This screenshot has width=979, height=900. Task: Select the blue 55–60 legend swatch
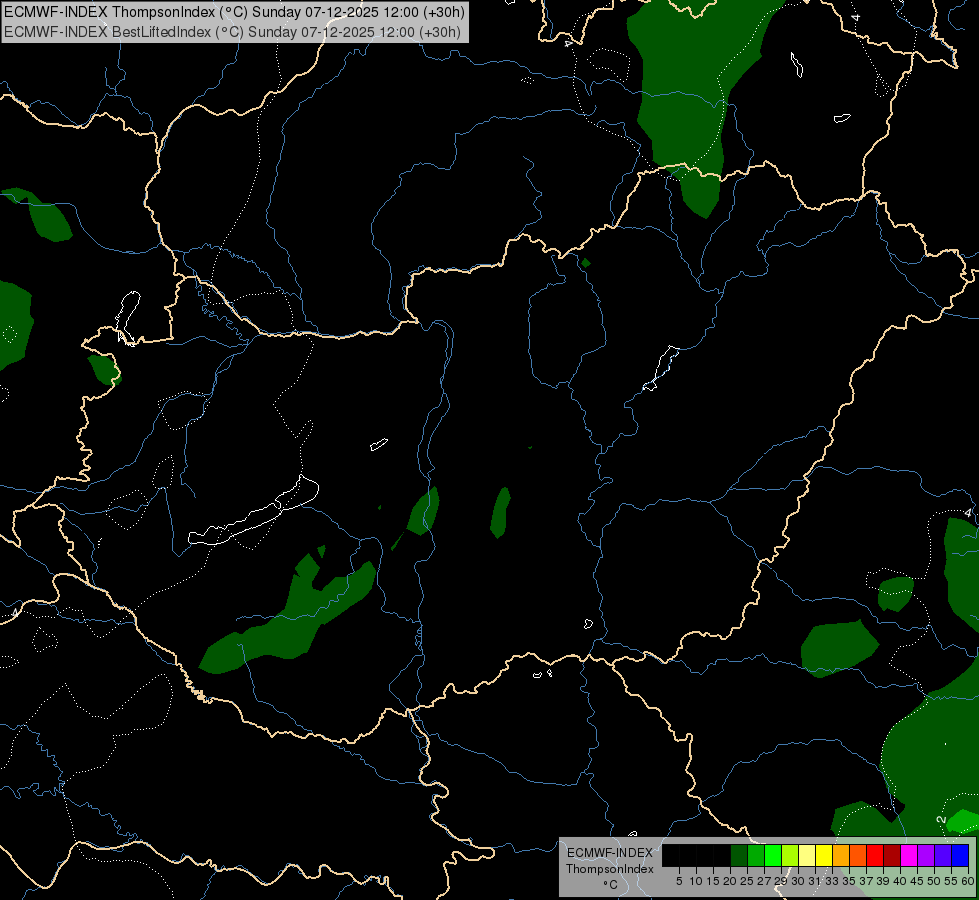[960, 855]
